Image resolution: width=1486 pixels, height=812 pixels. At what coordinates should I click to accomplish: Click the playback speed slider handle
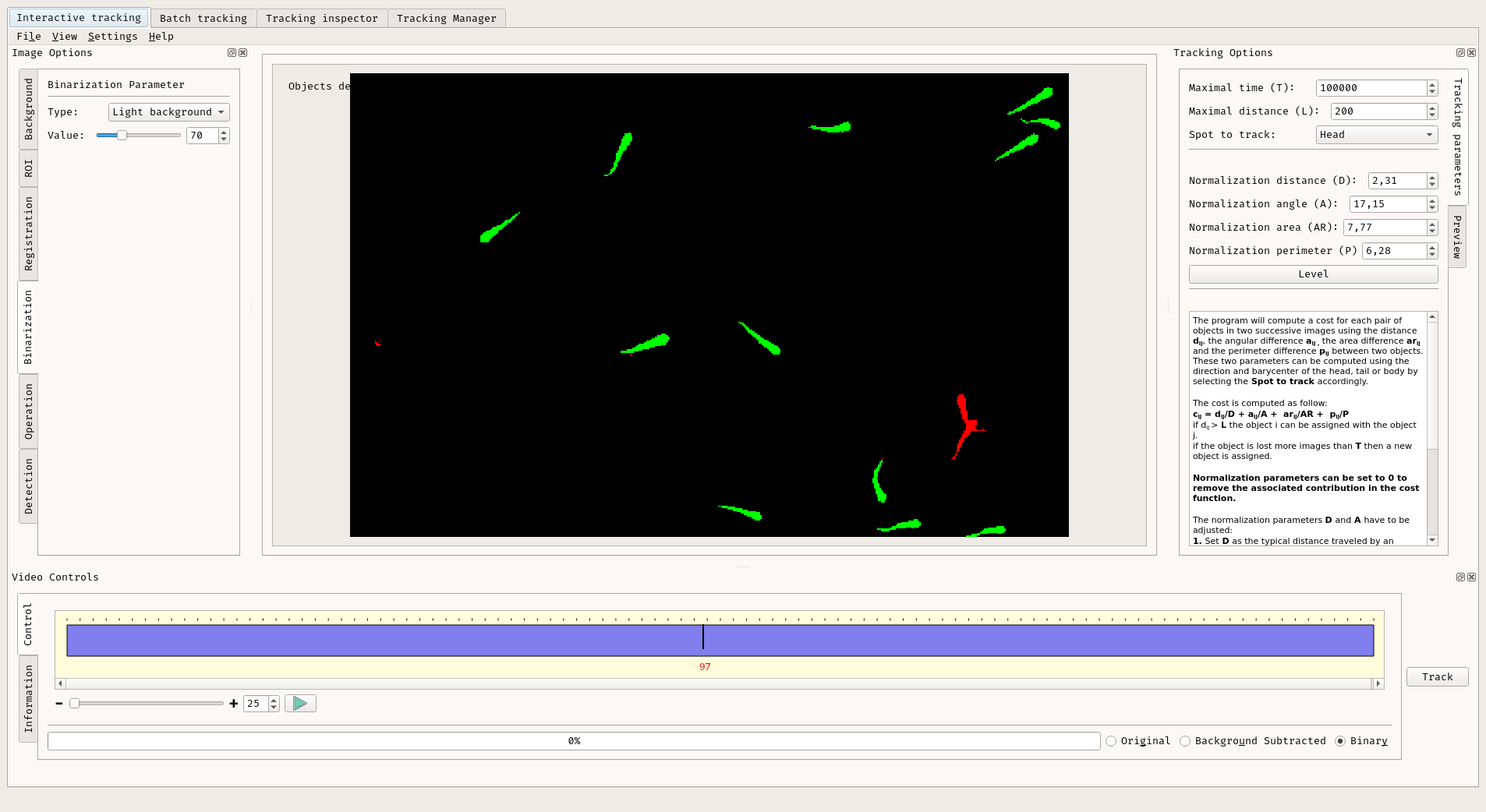(74, 704)
